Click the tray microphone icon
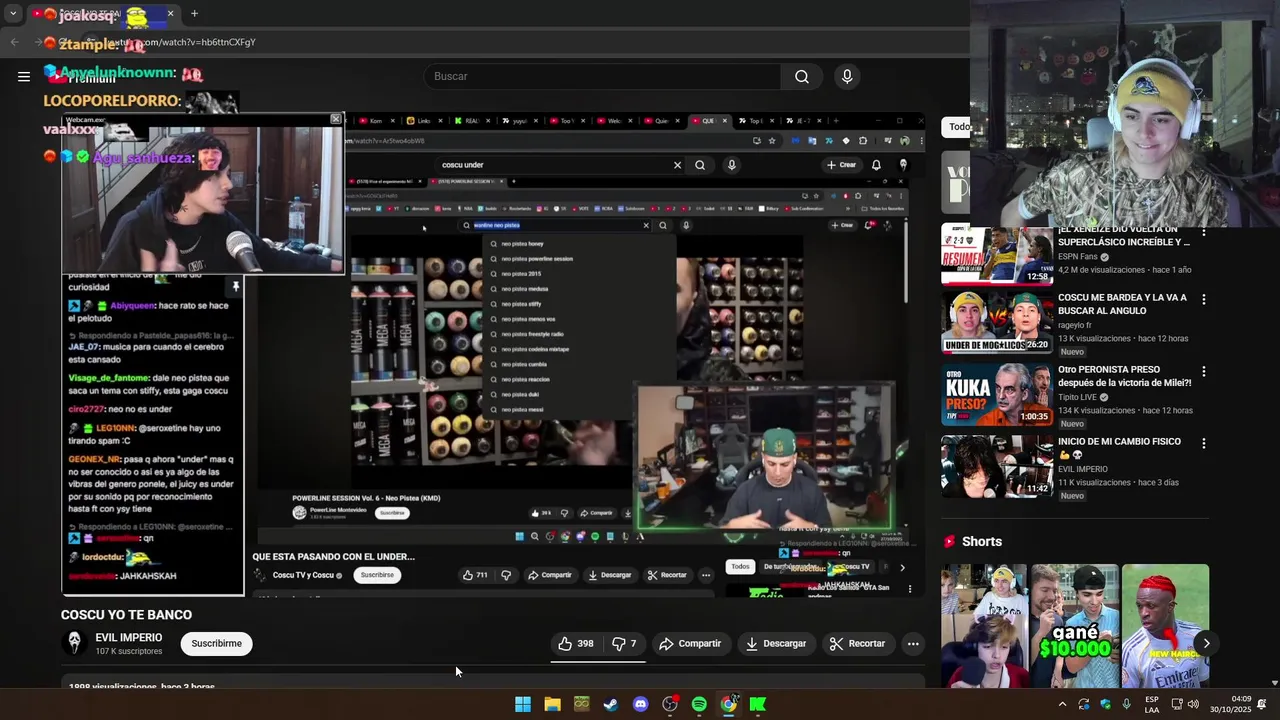 point(1127,704)
